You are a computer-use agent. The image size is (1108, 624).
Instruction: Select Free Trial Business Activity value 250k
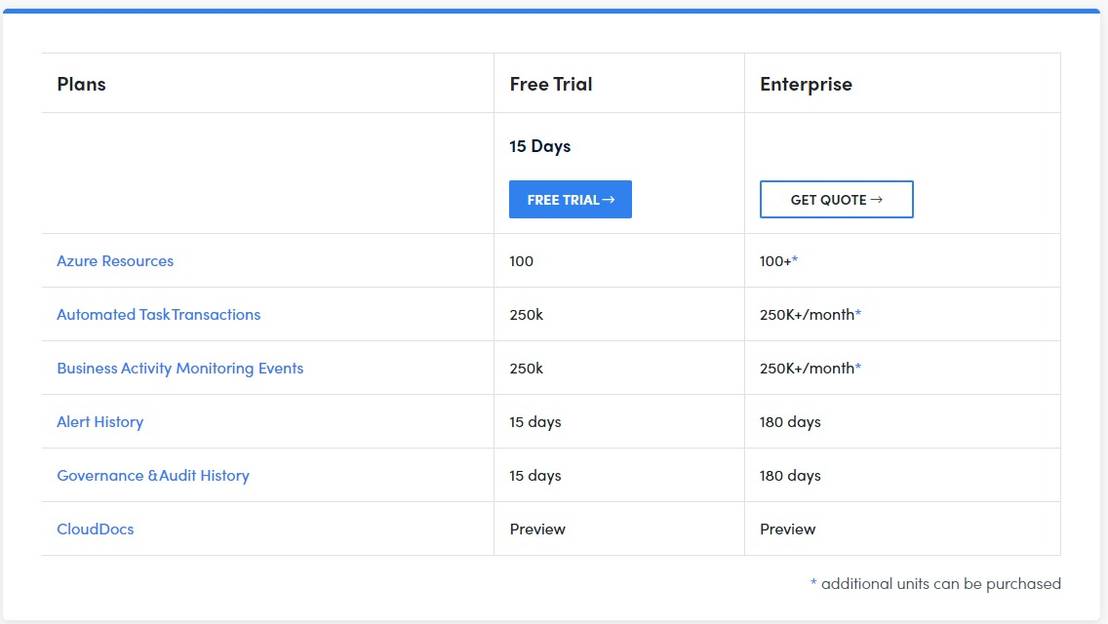click(526, 368)
